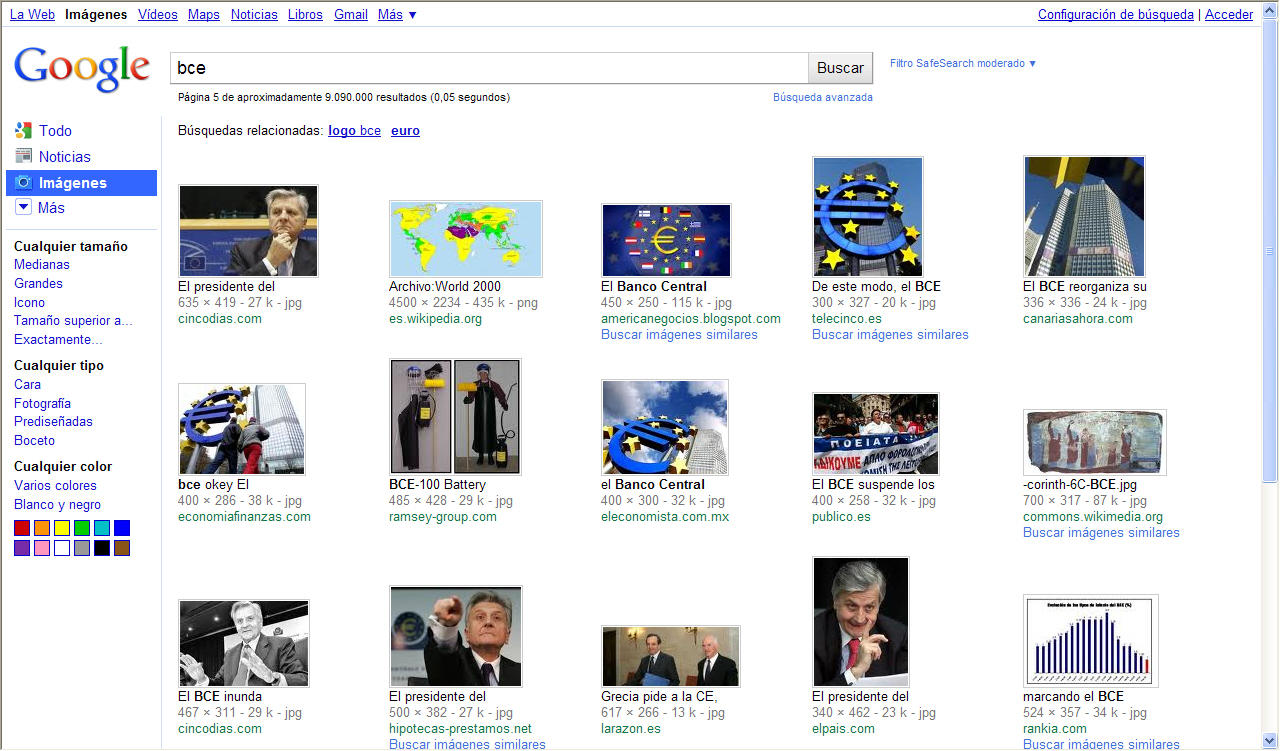Select the Todo icon in sidebar
The width and height of the screenshot is (1280, 751).
point(24,130)
